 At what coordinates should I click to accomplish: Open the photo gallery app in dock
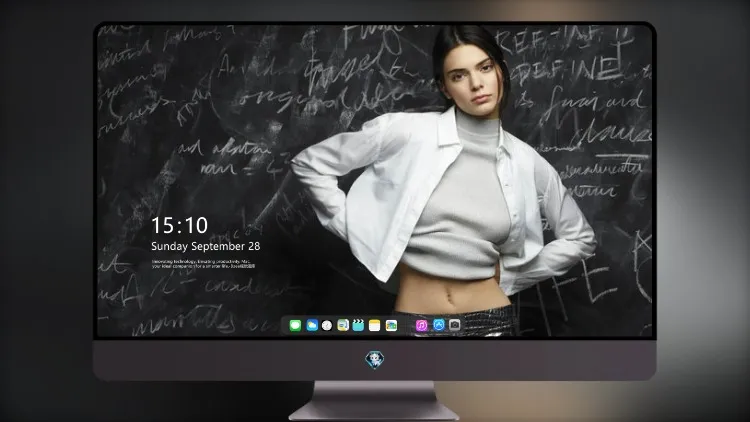point(391,326)
